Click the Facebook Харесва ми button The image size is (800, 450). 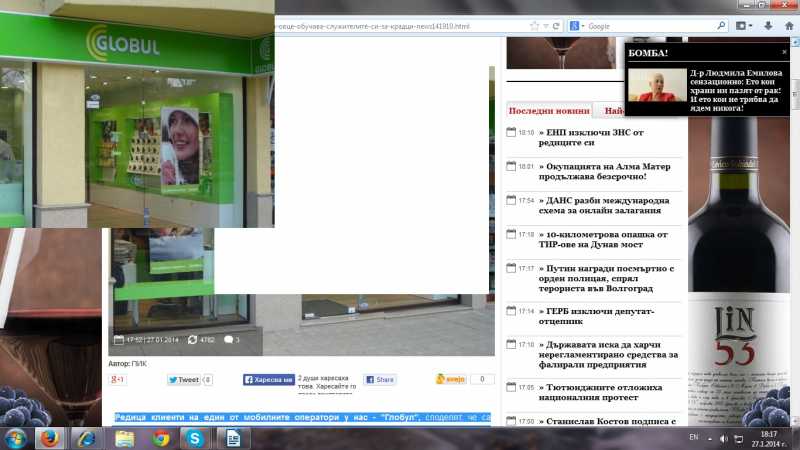click(268, 380)
